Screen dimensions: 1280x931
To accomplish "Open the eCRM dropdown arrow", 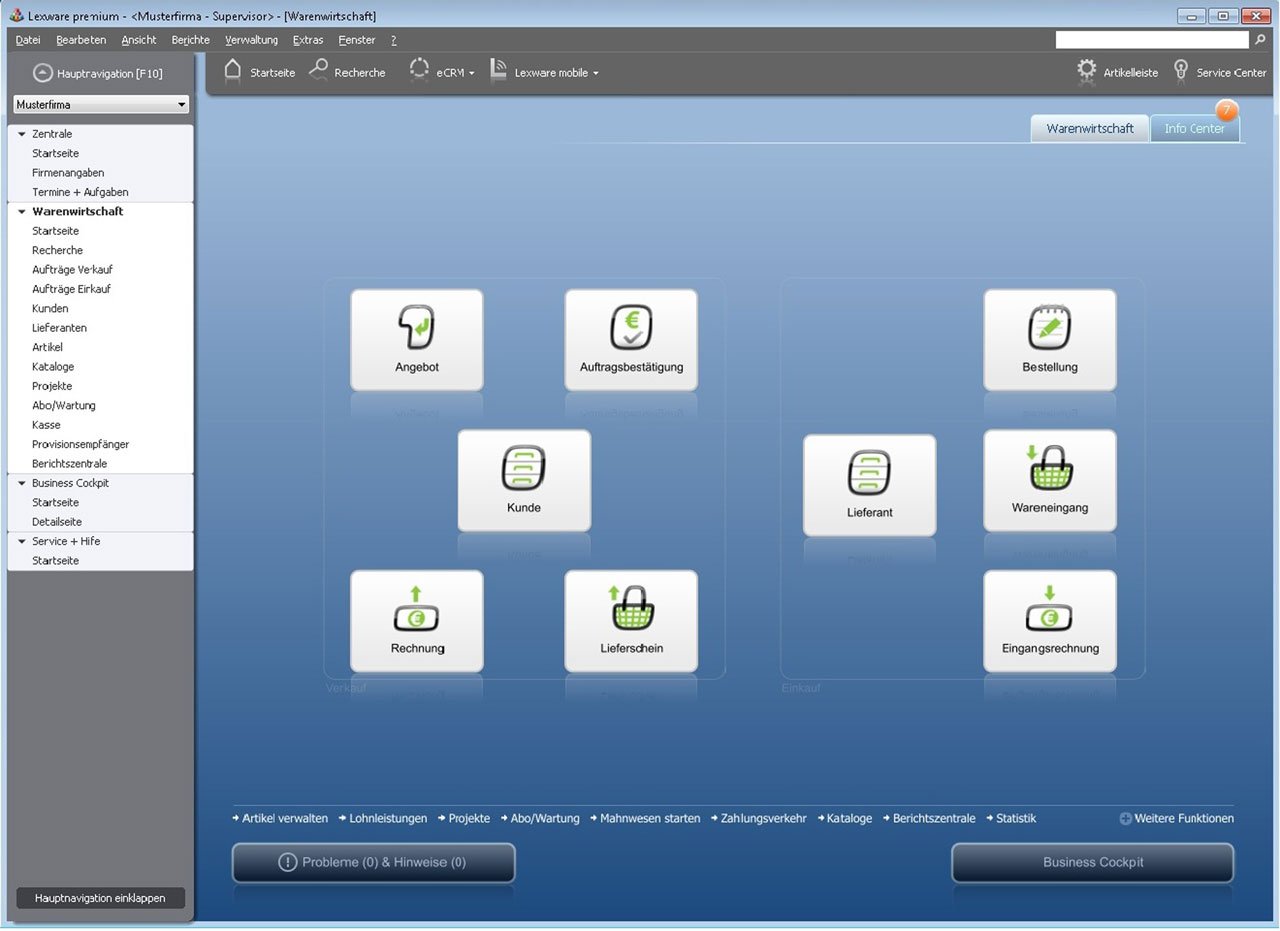I will (471, 74).
